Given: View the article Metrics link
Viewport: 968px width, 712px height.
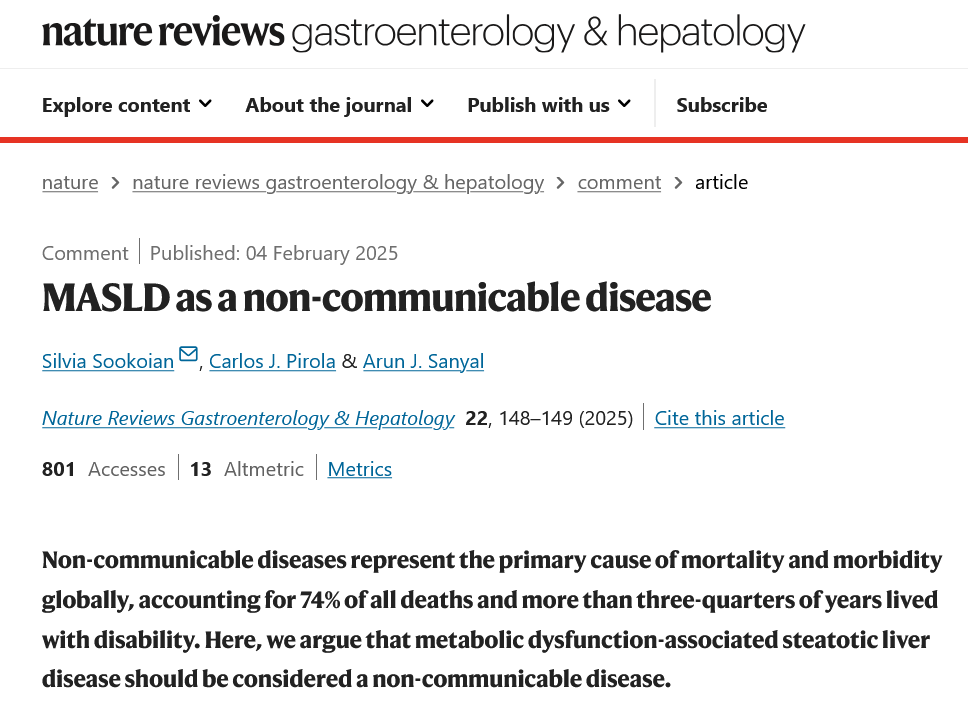Looking at the screenshot, I should pos(359,469).
